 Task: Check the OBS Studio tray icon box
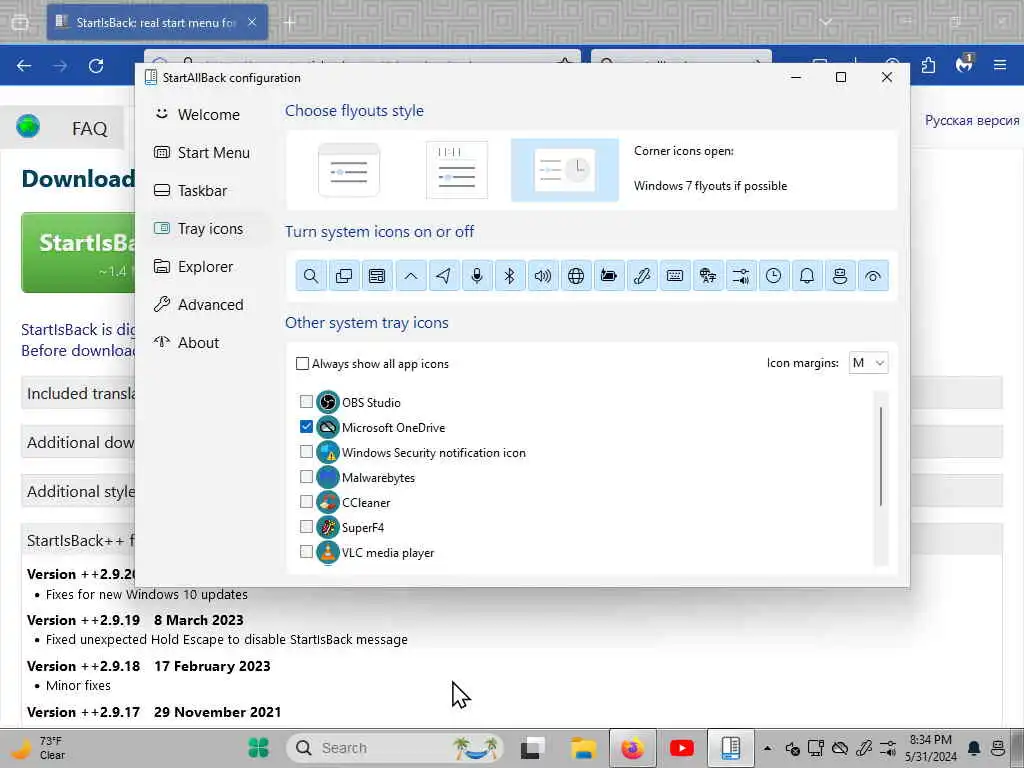tap(306, 402)
